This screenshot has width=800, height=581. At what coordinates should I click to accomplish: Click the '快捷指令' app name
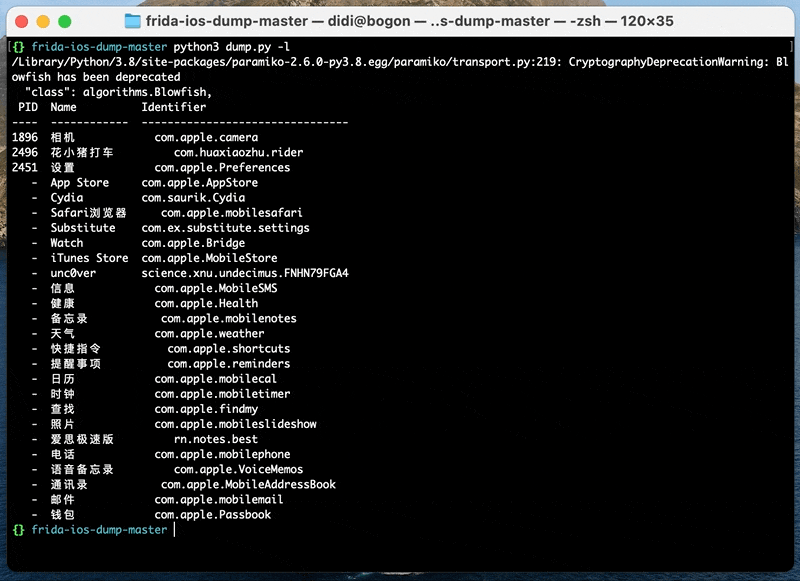76,348
